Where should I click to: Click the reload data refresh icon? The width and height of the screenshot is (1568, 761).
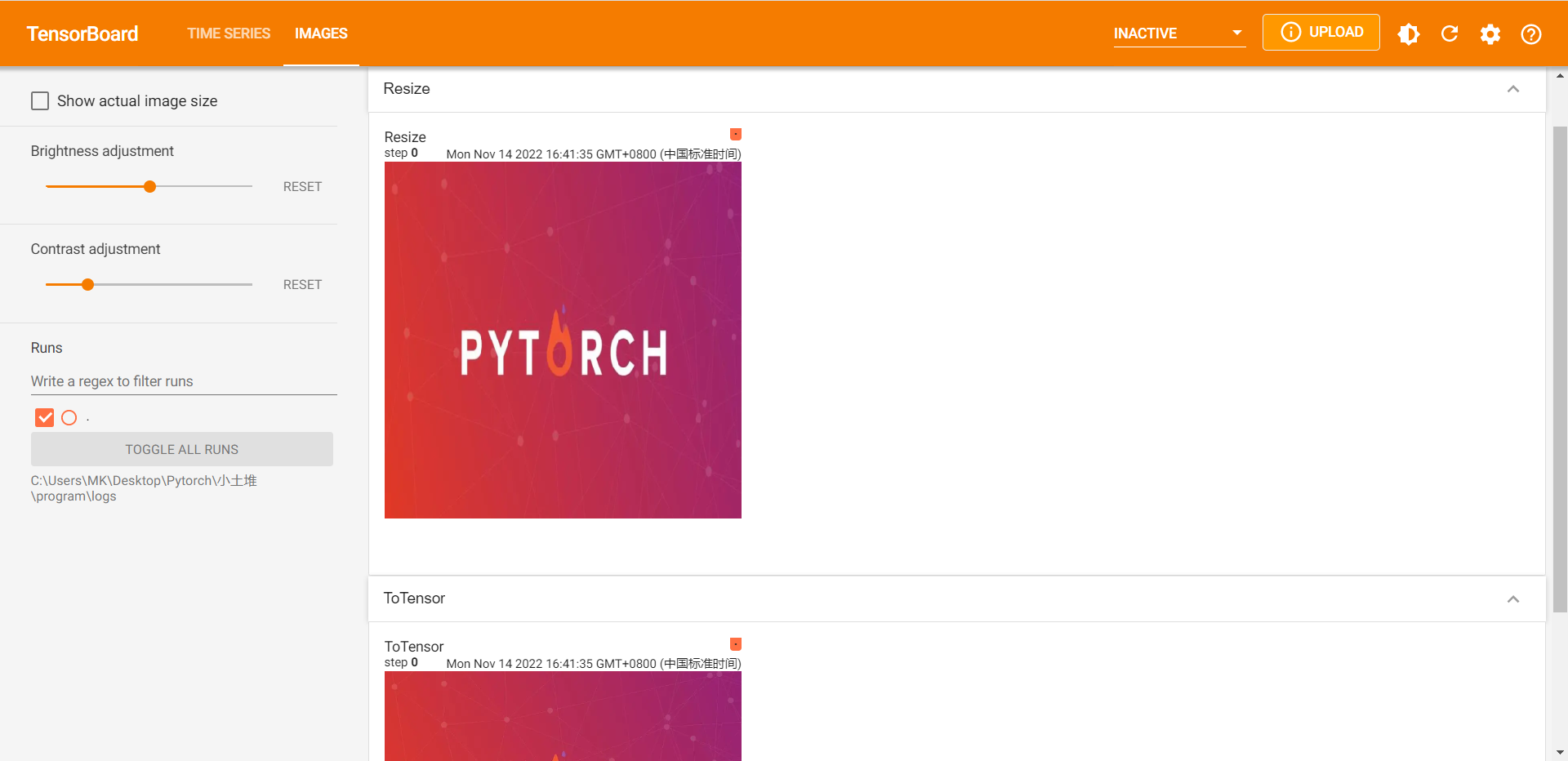[x=1450, y=33]
